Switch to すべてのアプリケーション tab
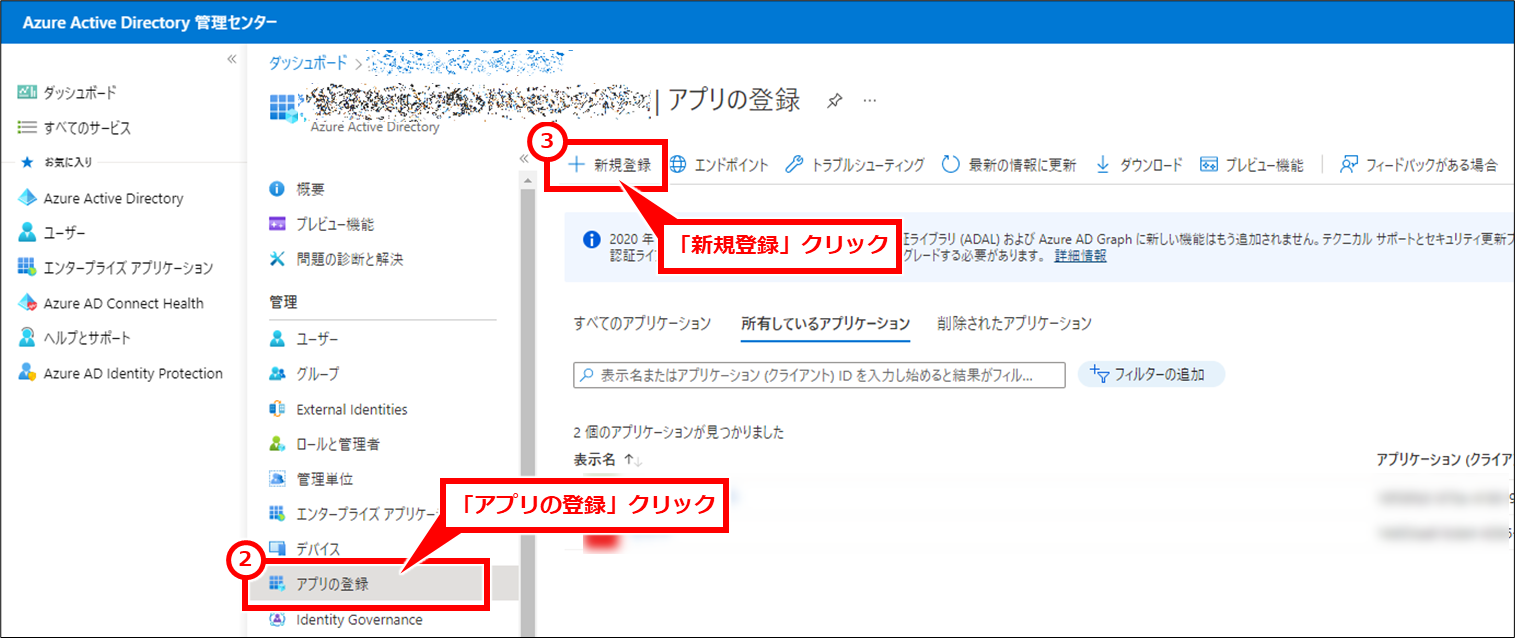The height and width of the screenshot is (638, 1515). click(642, 323)
